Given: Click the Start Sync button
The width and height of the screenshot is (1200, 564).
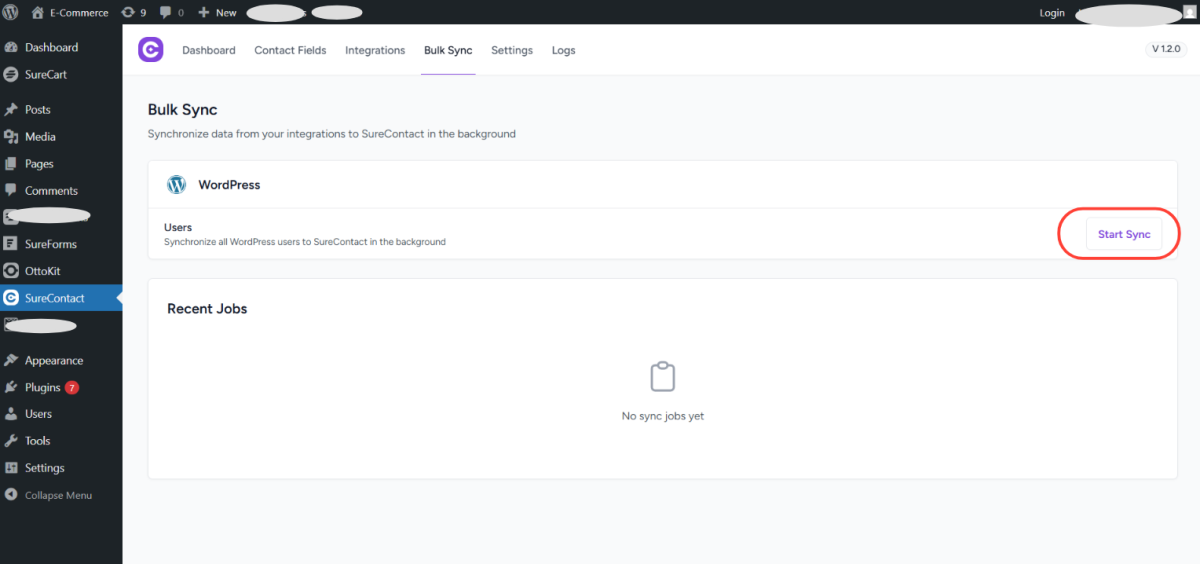Looking at the screenshot, I should (x=1124, y=234).
